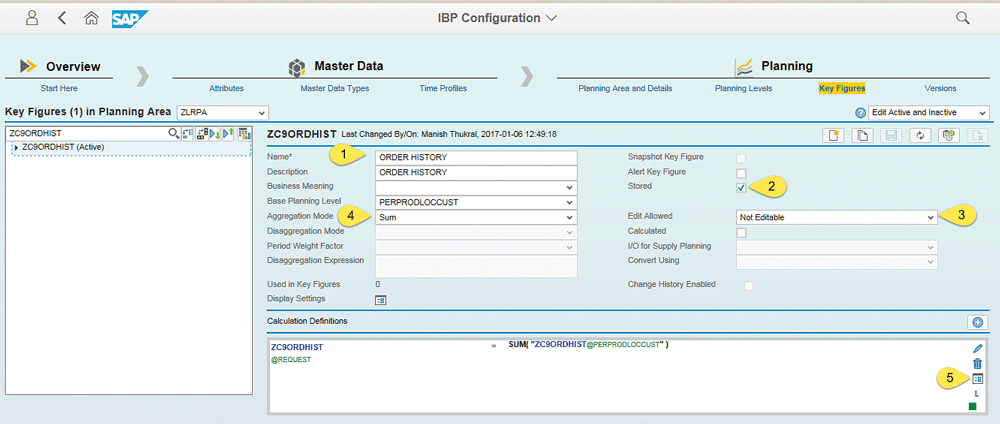
Task: Click the @REQUEST text in calculation
Action: (x=291, y=360)
